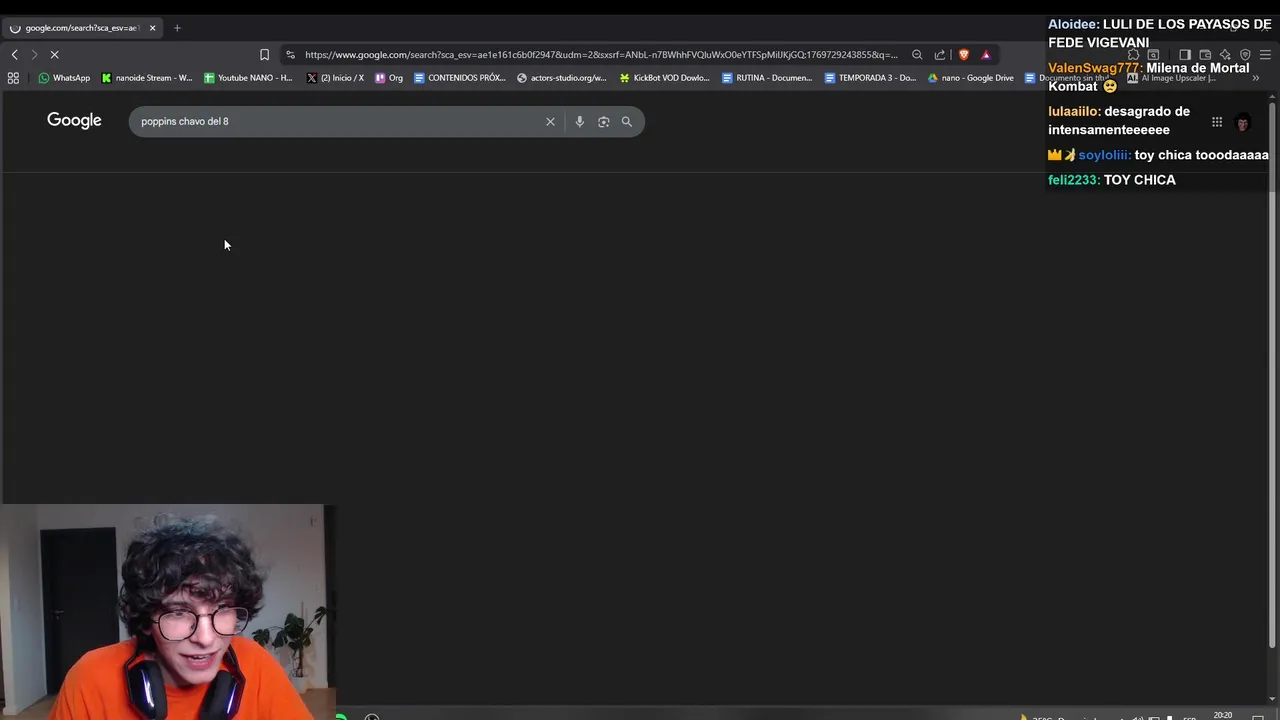Open the Leo AI sparkle icon
Viewport: 1280px width, 720px height.
point(1225,55)
